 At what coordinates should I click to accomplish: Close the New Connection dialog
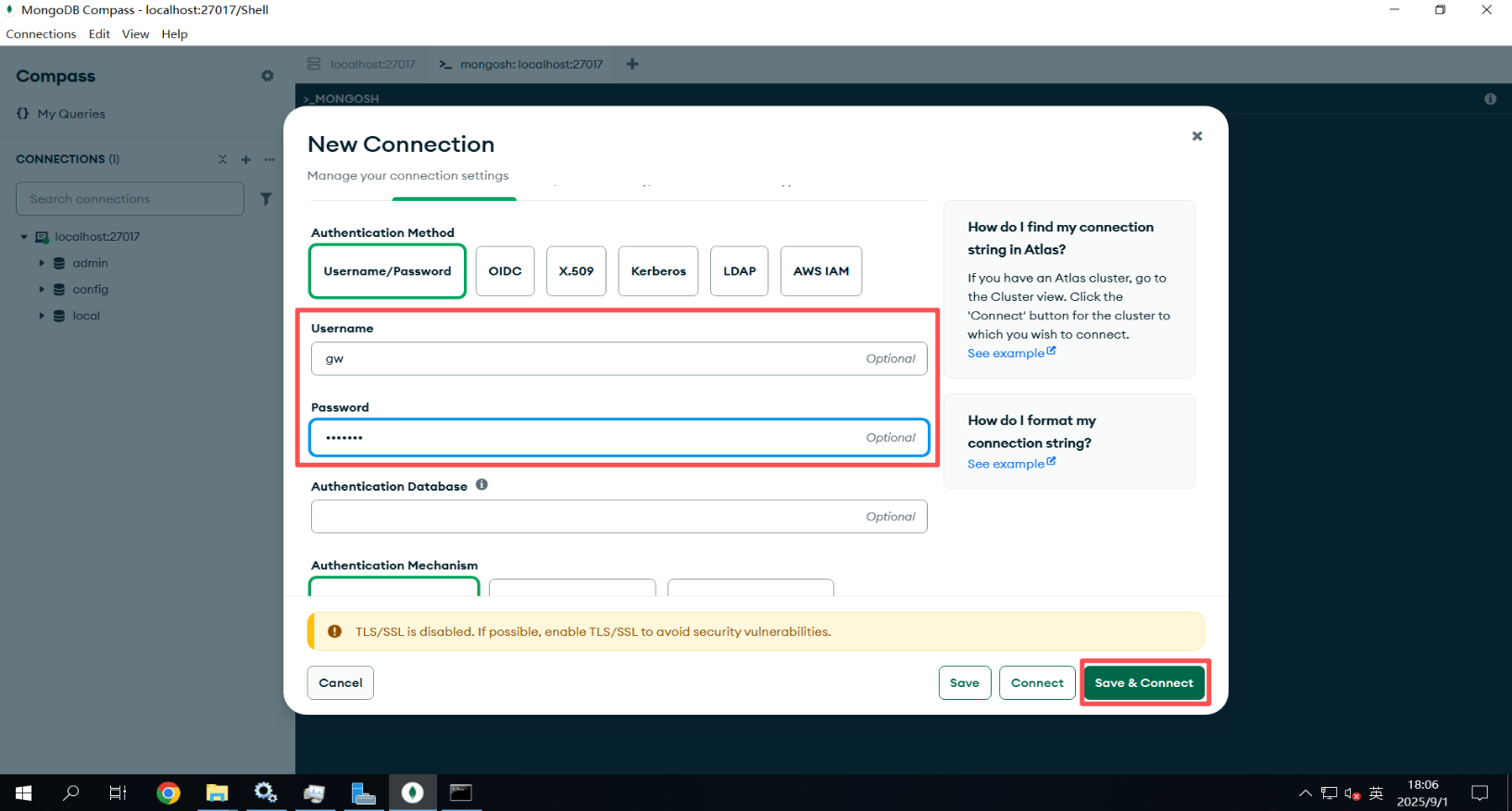point(1197,136)
